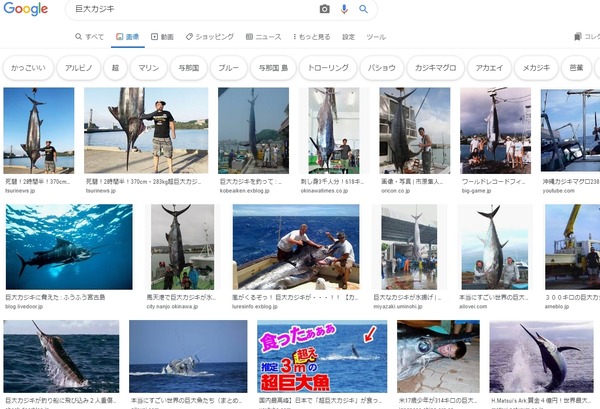The image size is (600, 409).
Task: Apply the 与那国 島 filter chip
Action: click(x=273, y=68)
